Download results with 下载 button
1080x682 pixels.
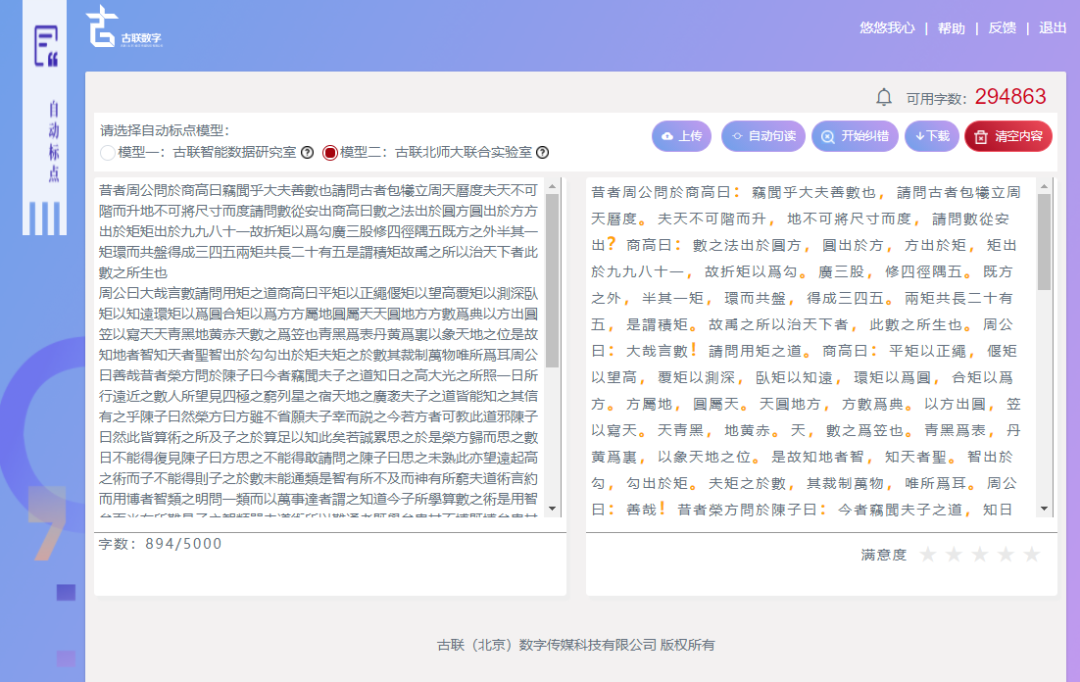pos(932,136)
